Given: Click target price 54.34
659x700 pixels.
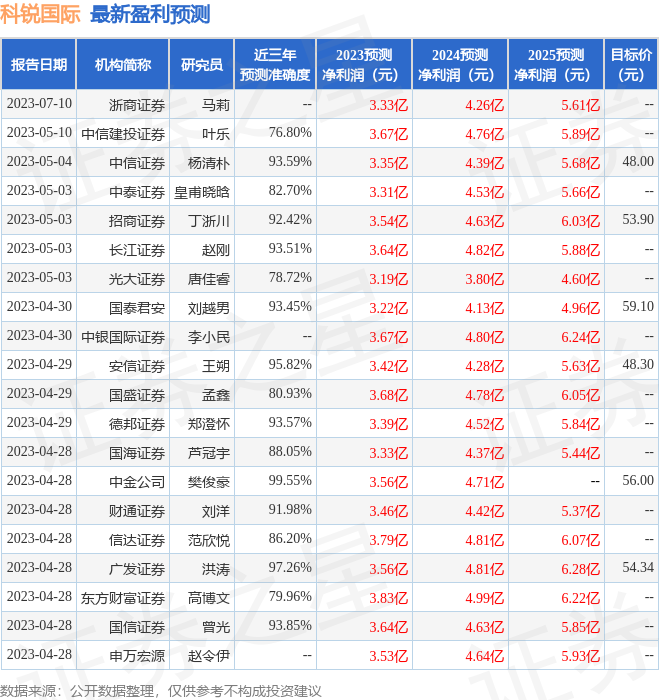Looking at the screenshot, I should (638, 568).
